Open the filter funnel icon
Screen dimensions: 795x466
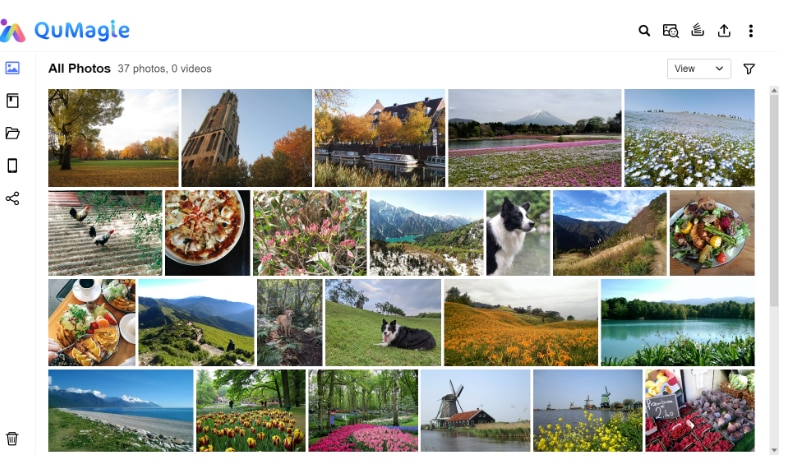tap(749, 69)
